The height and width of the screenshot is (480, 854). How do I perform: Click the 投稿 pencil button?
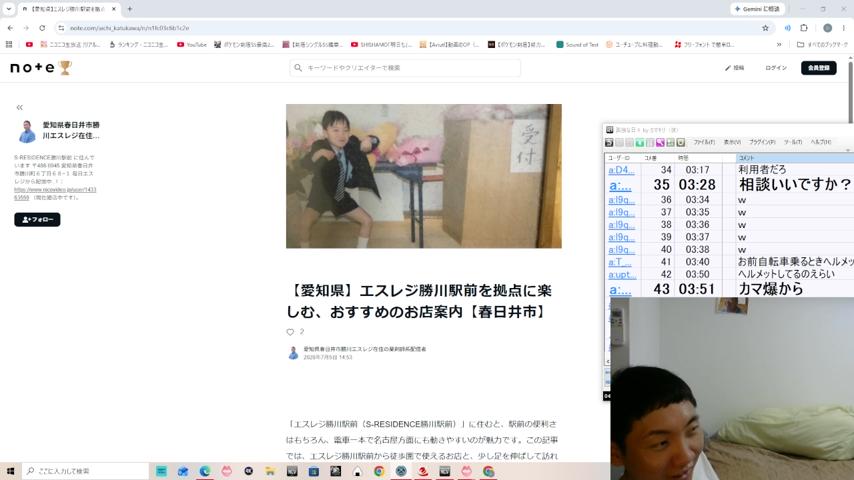tap(734, 68)
